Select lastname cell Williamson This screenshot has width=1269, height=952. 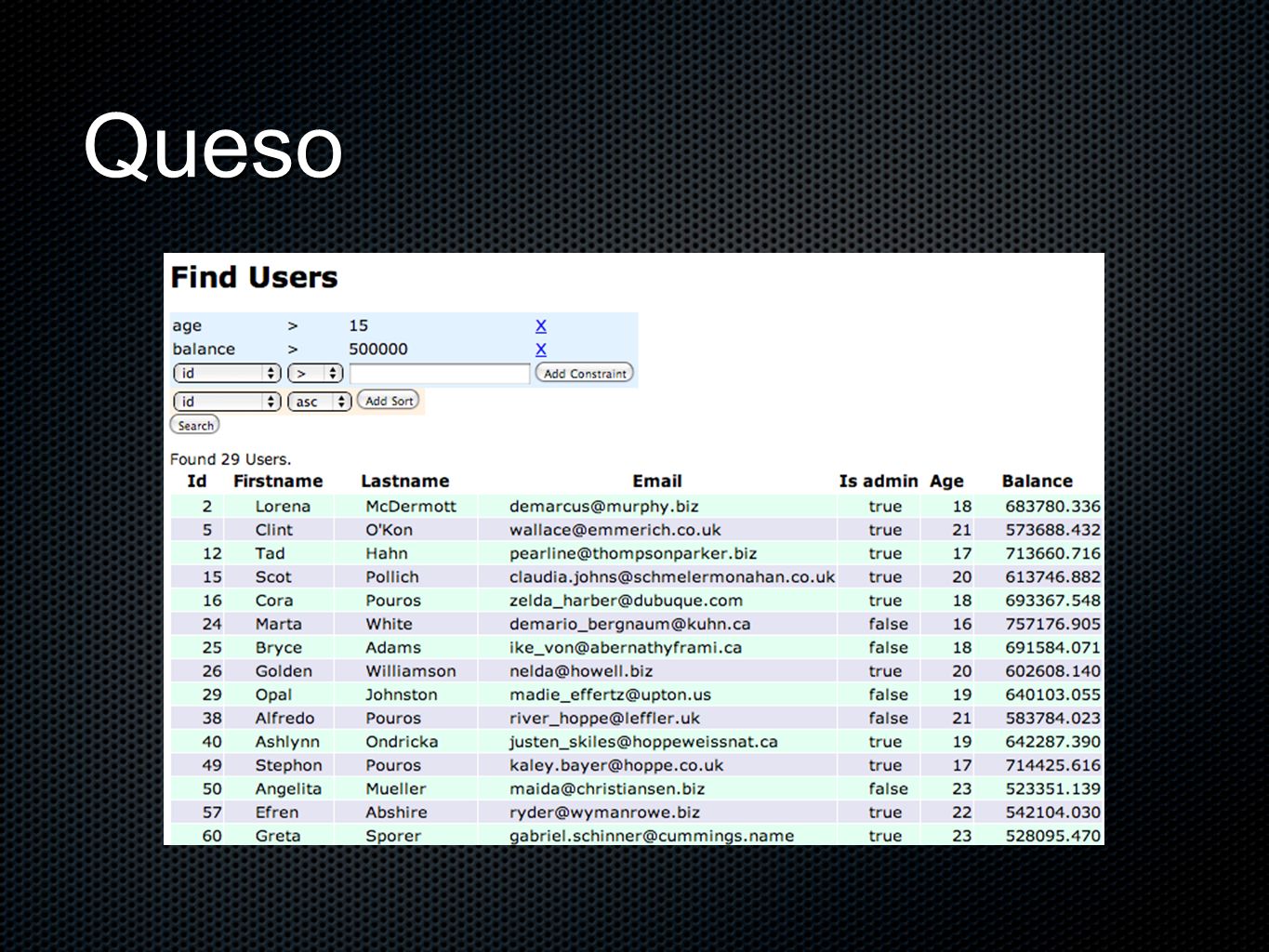point(410,671)
